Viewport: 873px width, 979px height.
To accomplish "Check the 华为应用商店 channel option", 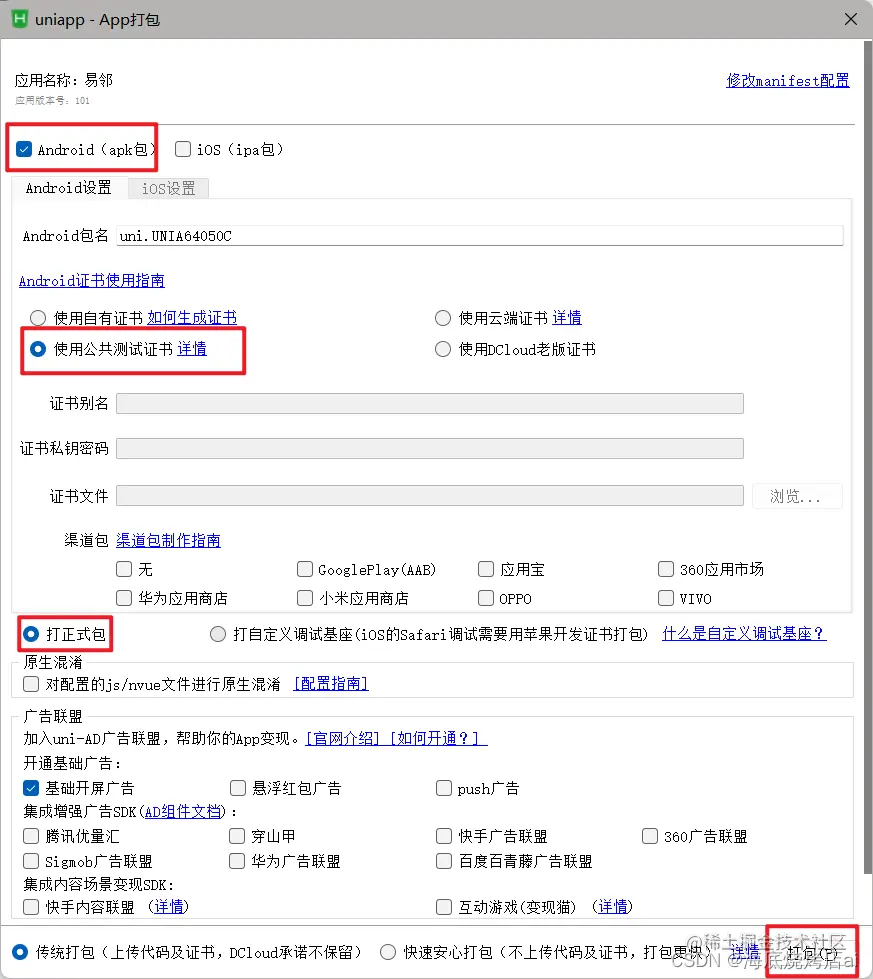I will pos(124,598).
